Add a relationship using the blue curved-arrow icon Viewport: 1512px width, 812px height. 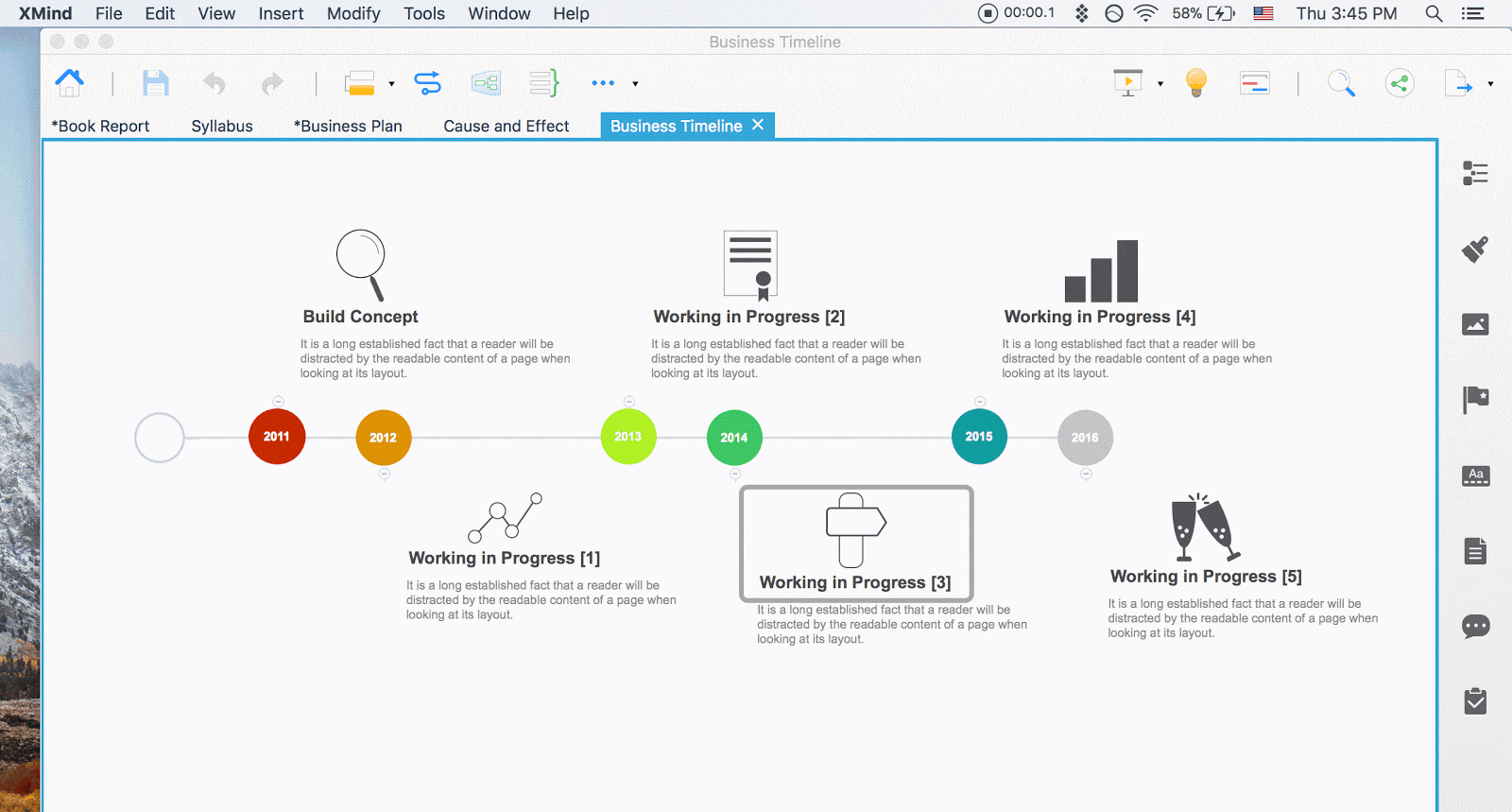pyautogui.click(x=428, y=83)
